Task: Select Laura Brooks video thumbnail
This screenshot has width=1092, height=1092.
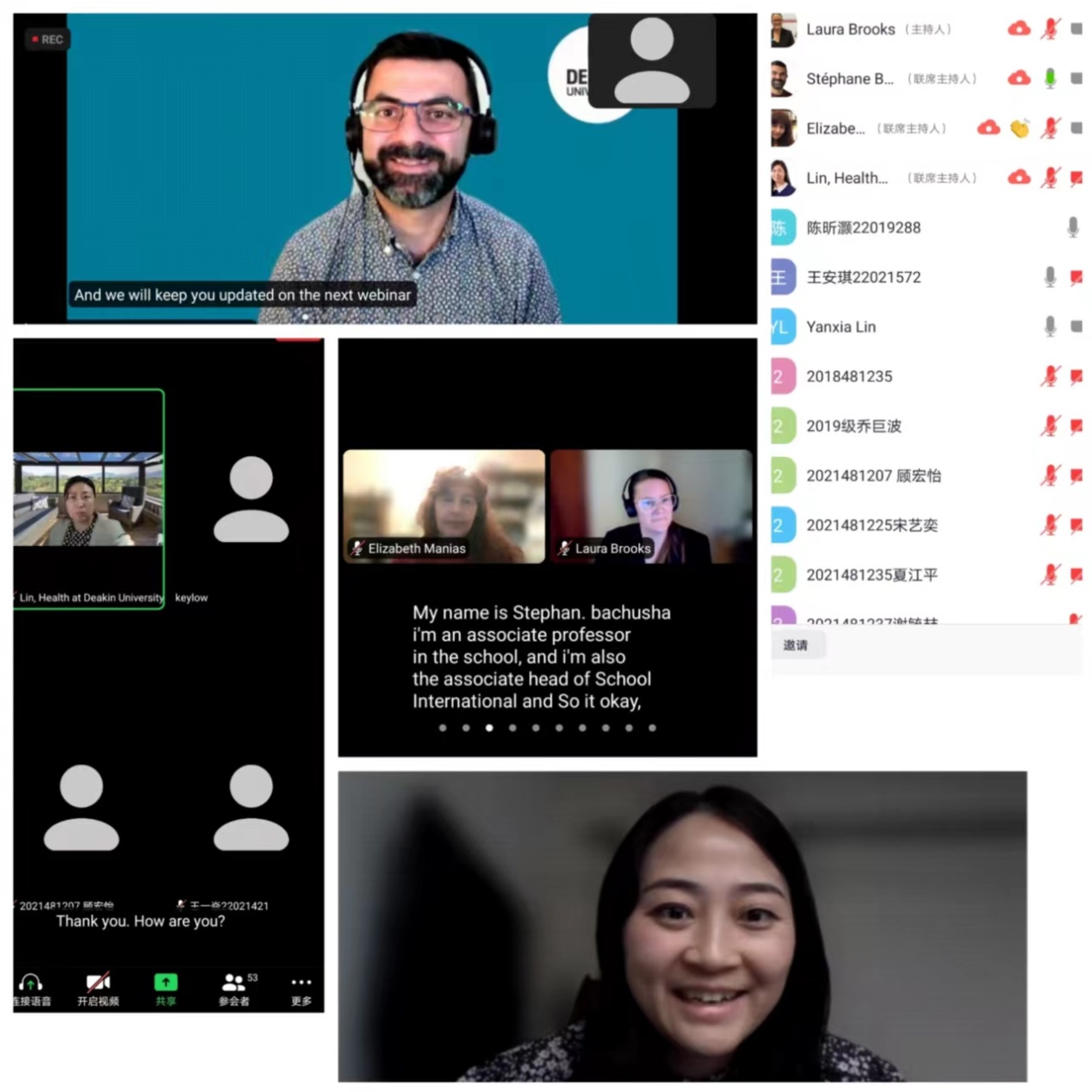Action: click(x=650, y=506)
